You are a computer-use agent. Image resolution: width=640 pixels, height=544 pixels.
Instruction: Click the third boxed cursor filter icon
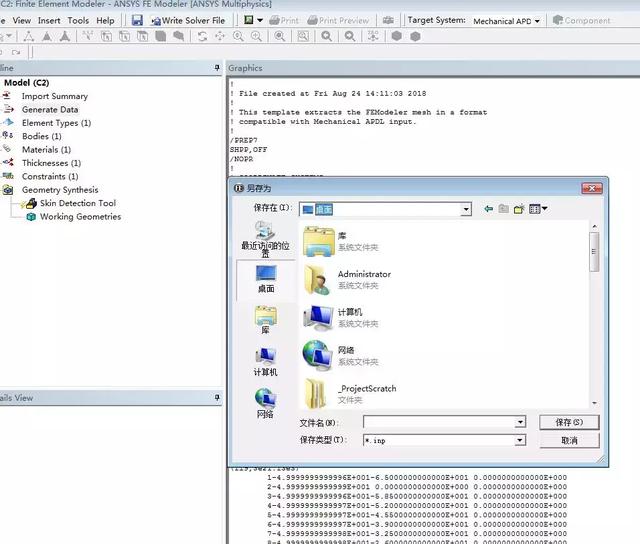pyautogui.click(x=142, y=36)
